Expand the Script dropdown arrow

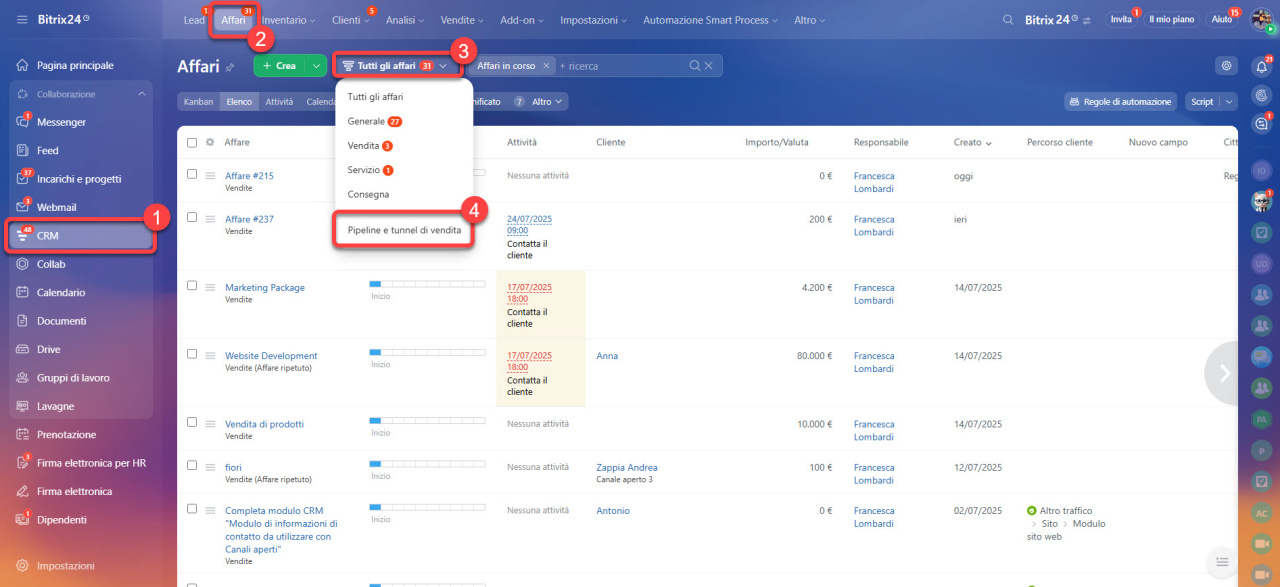(1229, 102)
